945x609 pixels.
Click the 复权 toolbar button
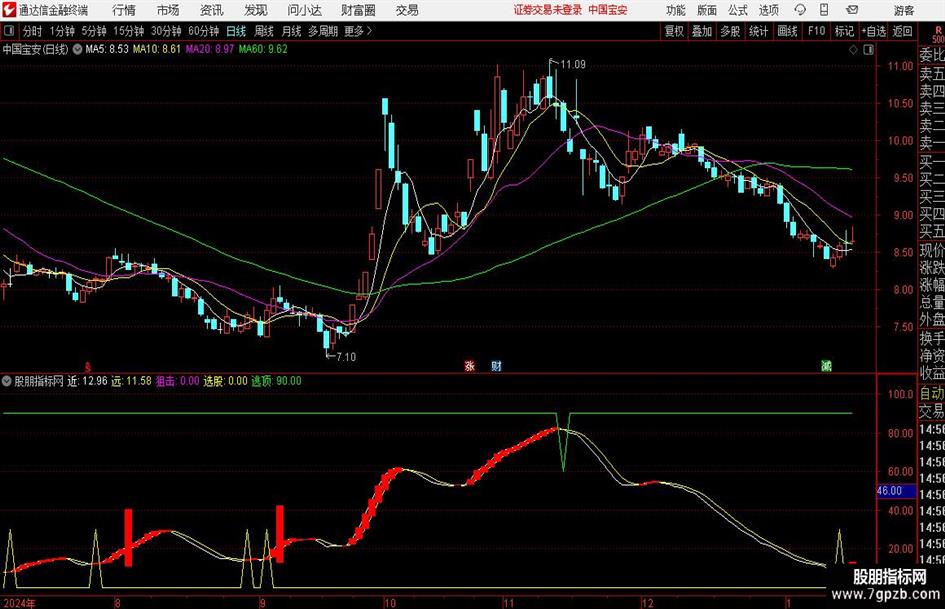pyautogui.click(x=674, y=31)
